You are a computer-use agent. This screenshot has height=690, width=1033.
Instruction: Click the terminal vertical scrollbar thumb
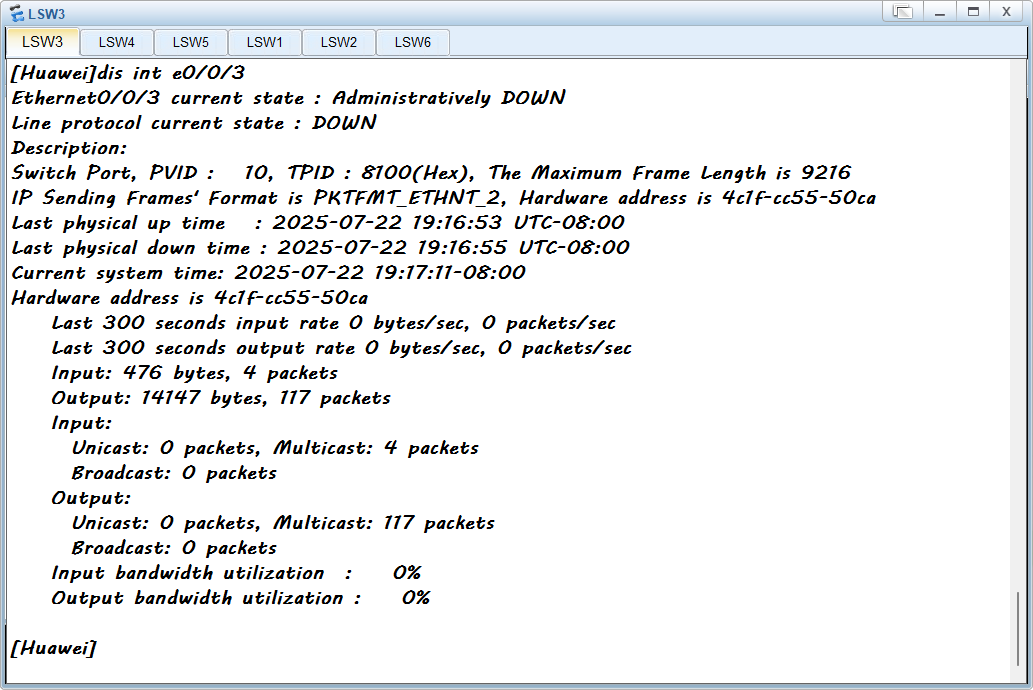point(1018,629)
